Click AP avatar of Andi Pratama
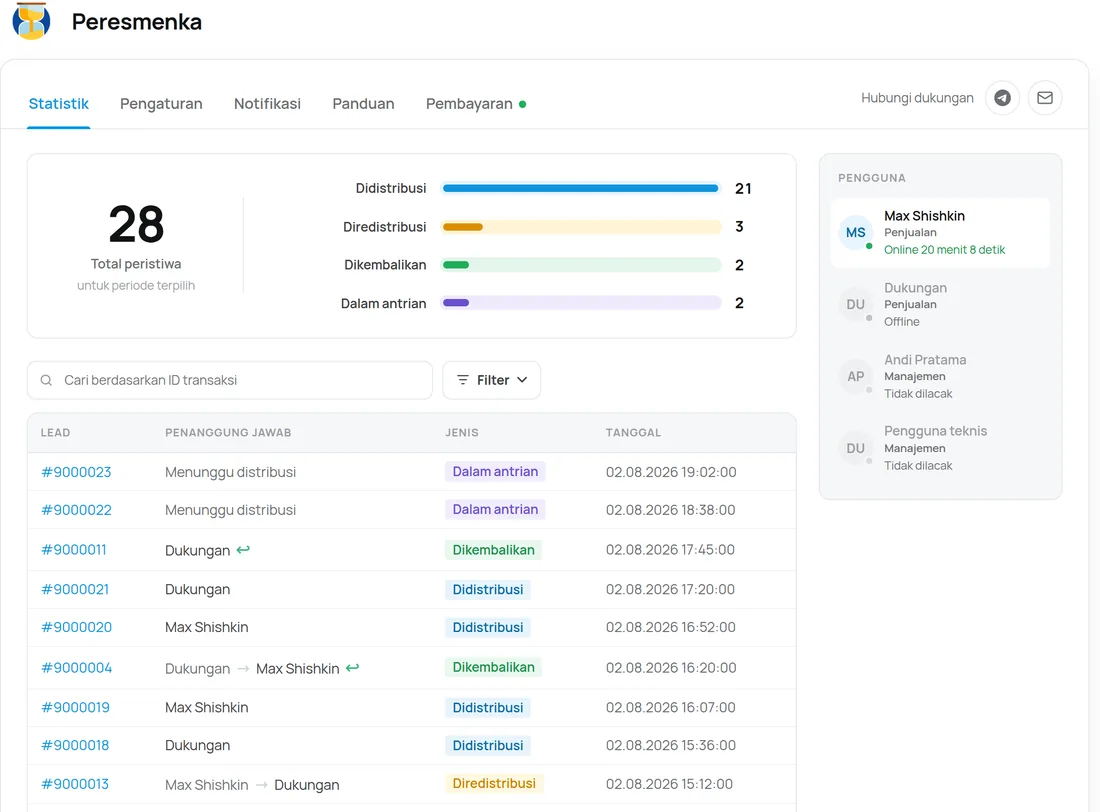This screenshot has width=1100, height=812. point(855,376)
